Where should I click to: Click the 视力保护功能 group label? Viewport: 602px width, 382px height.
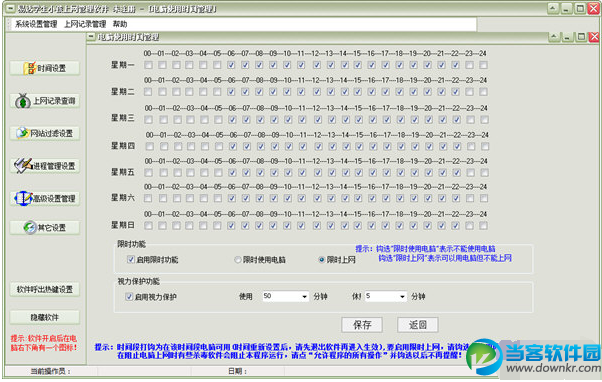[139, 281]
